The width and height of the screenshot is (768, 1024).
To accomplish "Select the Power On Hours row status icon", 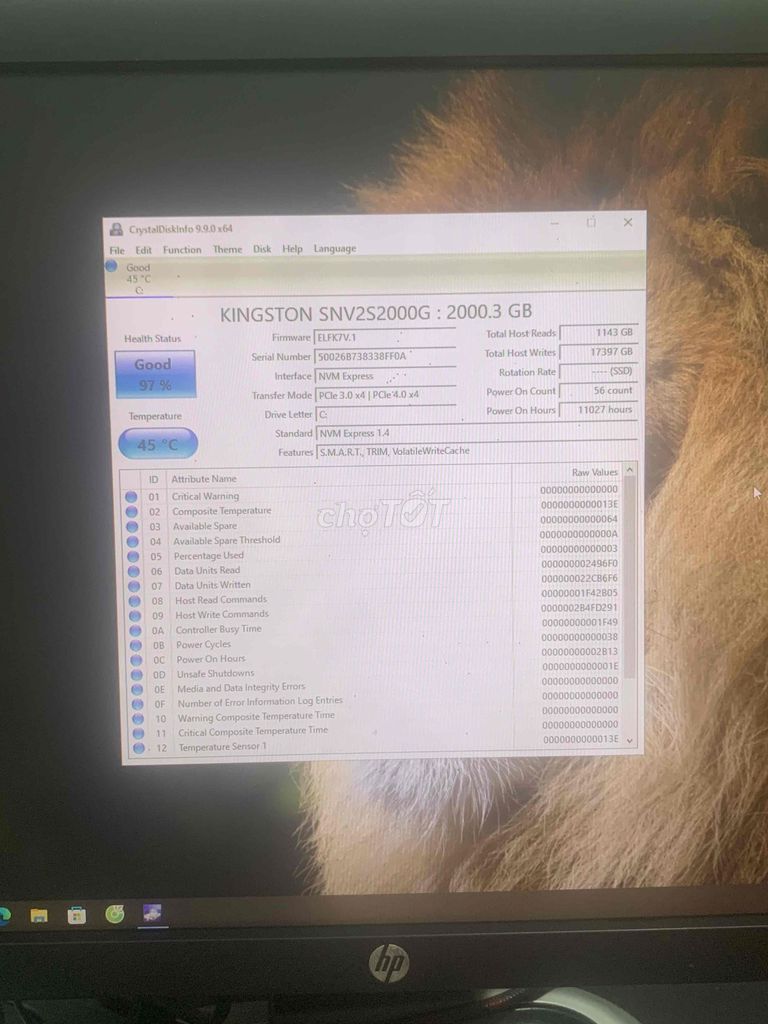I will pyautogui.click(x=136, y=660).
